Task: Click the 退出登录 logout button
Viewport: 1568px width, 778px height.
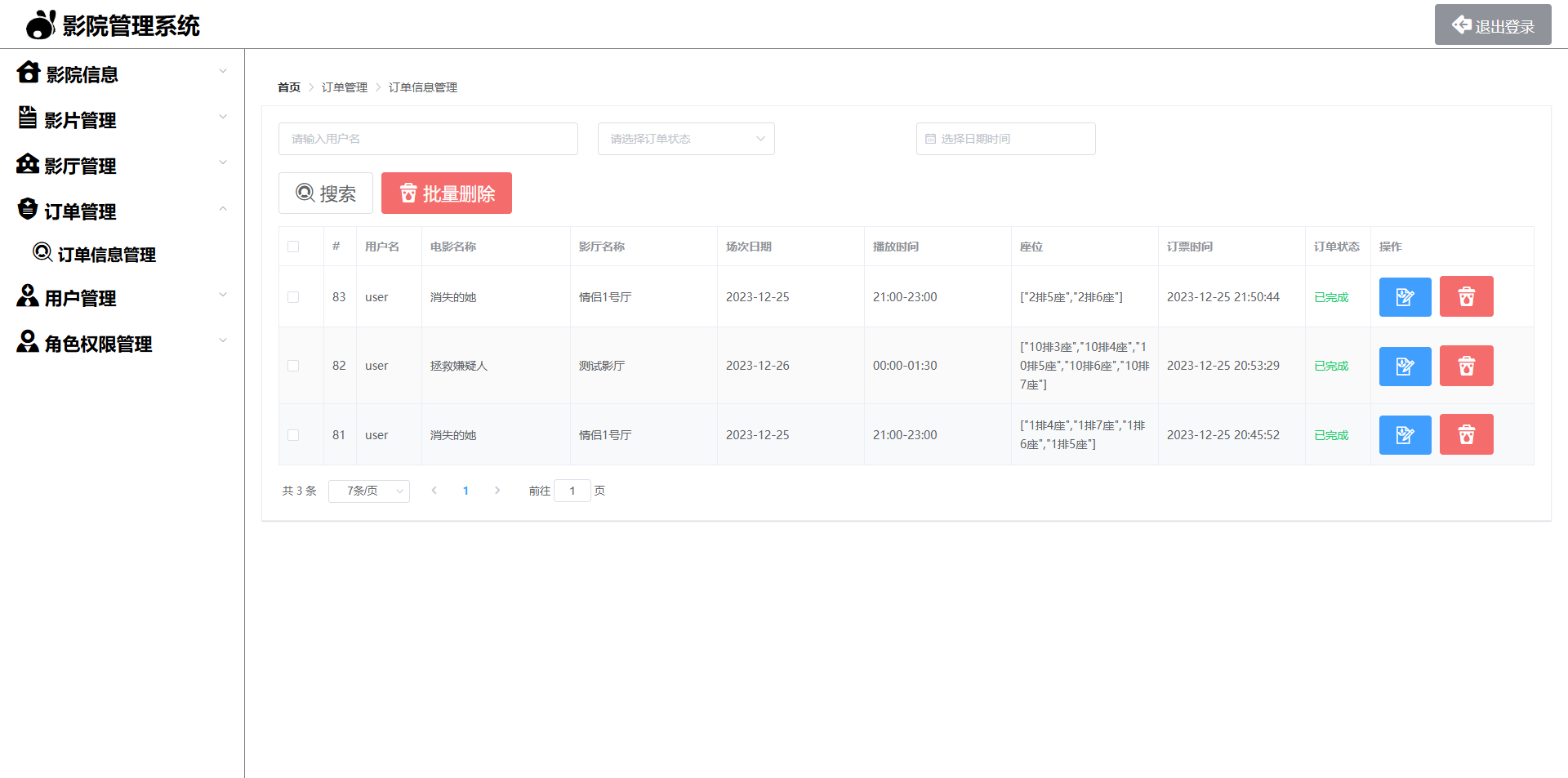Action: click(x=1493, y=24)
